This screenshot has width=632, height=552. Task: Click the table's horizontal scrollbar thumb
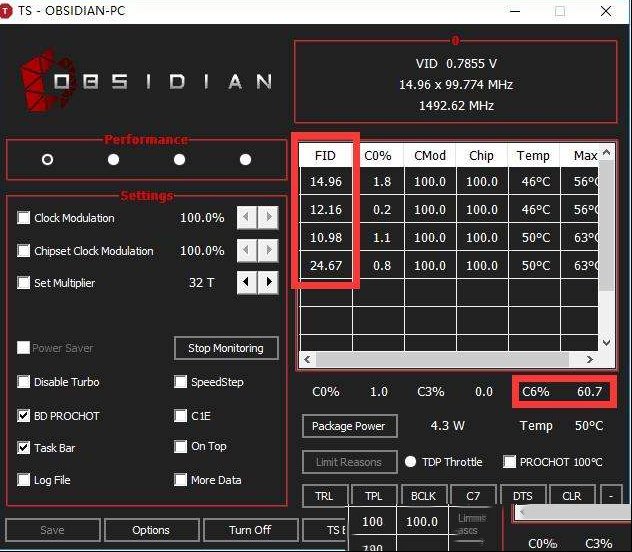click(443, 359)
